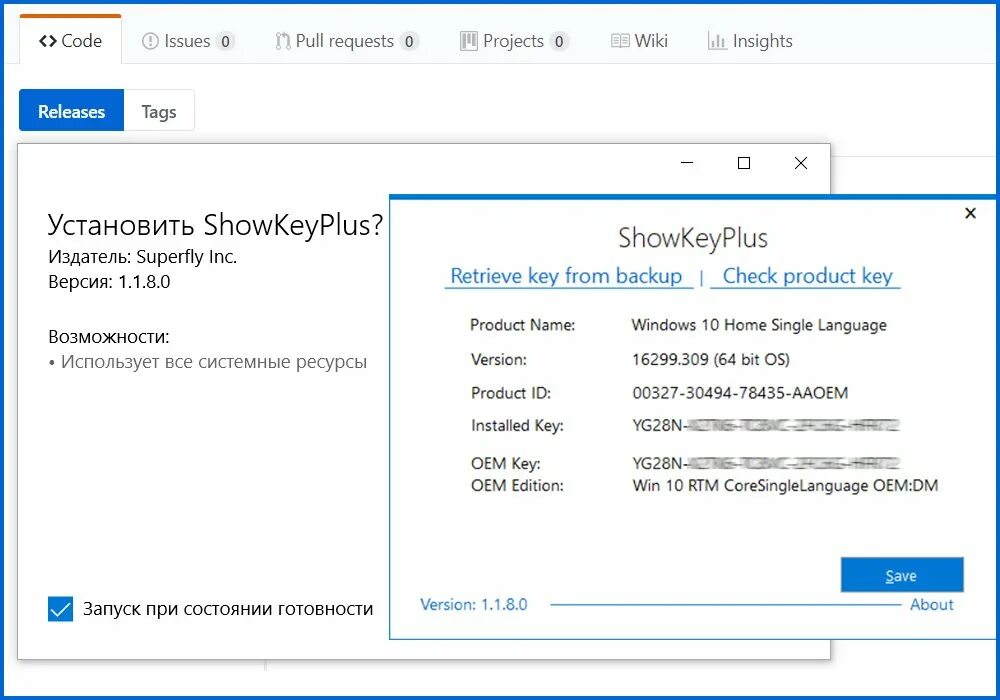This screenshot has width=1000, height=700.
Task: Close the ShowKeyPlus key window
Action: (970, 213)
